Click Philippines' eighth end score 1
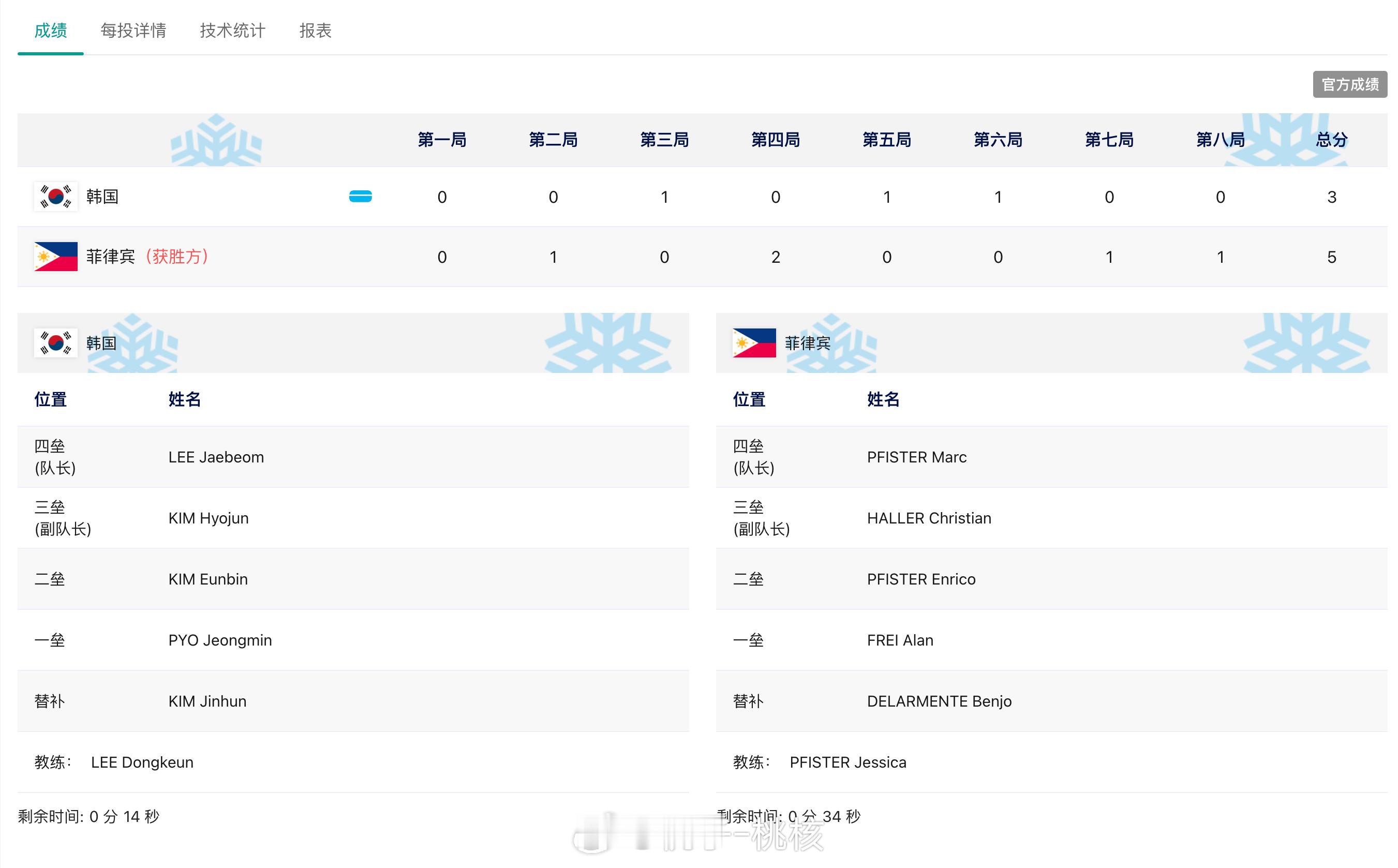Screen dimensions: 1398x868 1221,257
